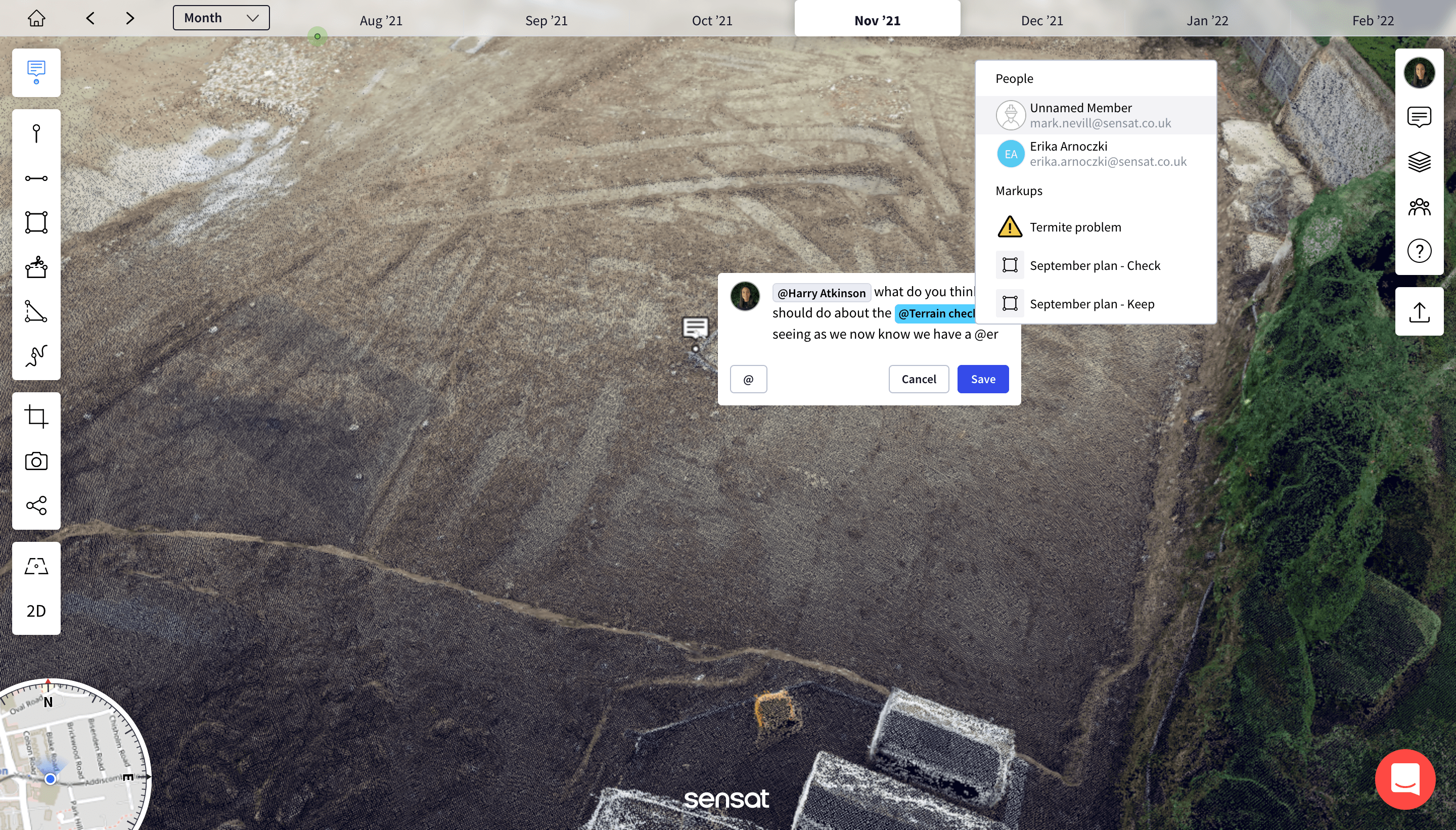Viewport: 1456px width, 830px height.
Task: Select the crop tool
Action: [36, 417]
